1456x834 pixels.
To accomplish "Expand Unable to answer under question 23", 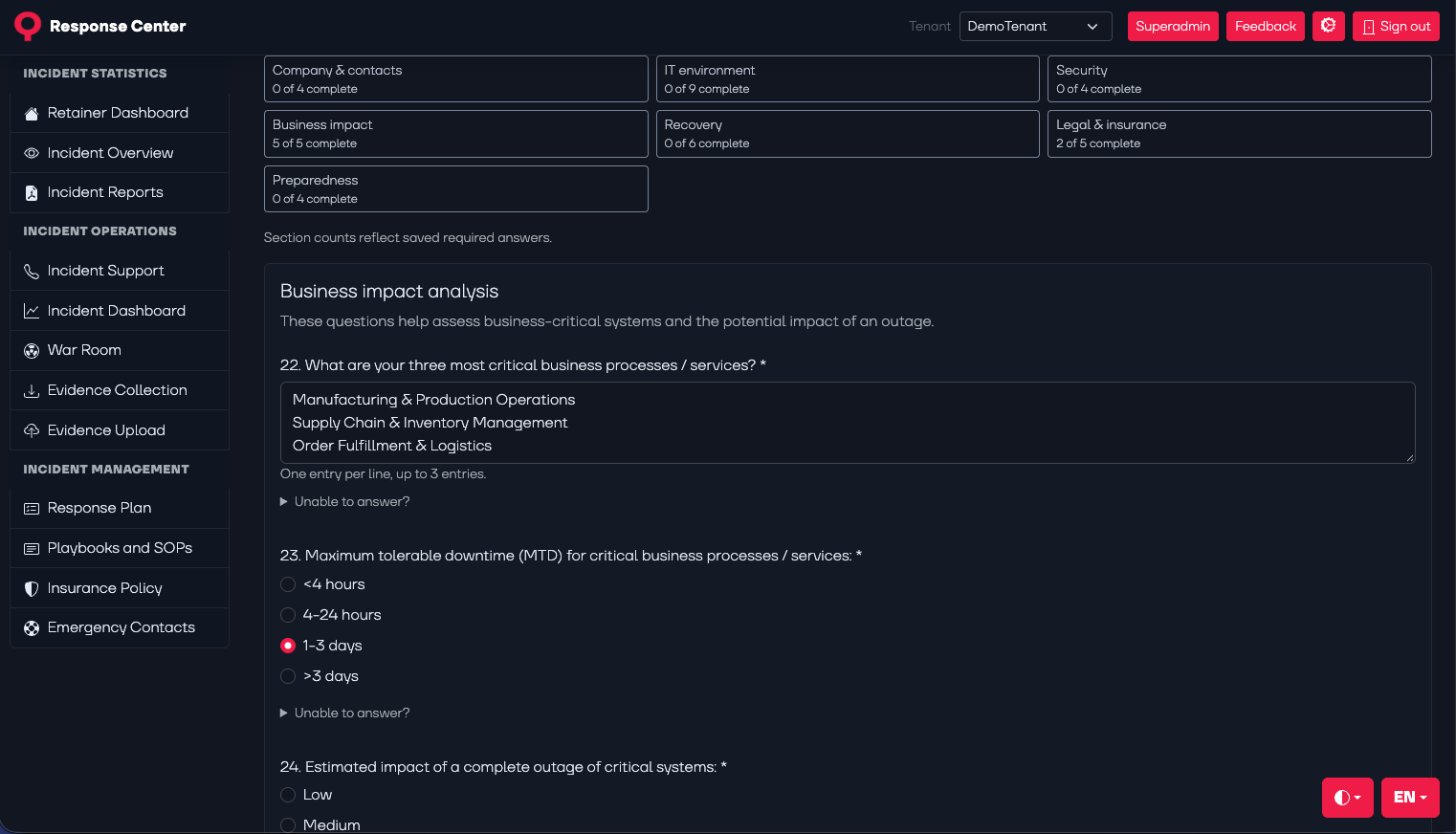I will point(345,713).
